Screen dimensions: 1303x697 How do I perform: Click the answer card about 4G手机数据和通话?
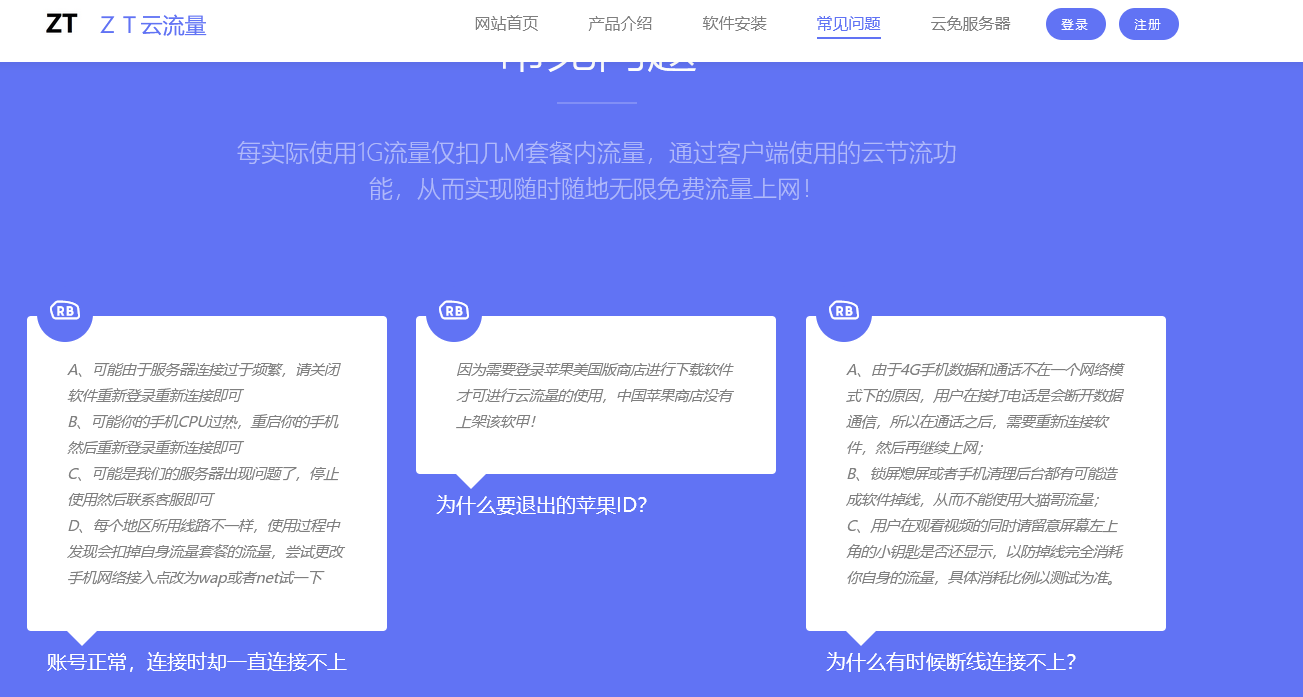(986, 473)
